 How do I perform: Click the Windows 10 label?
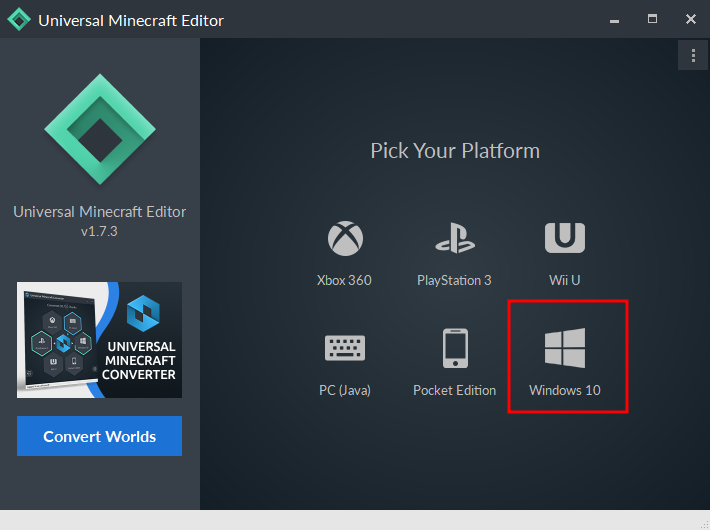(565, 390)
